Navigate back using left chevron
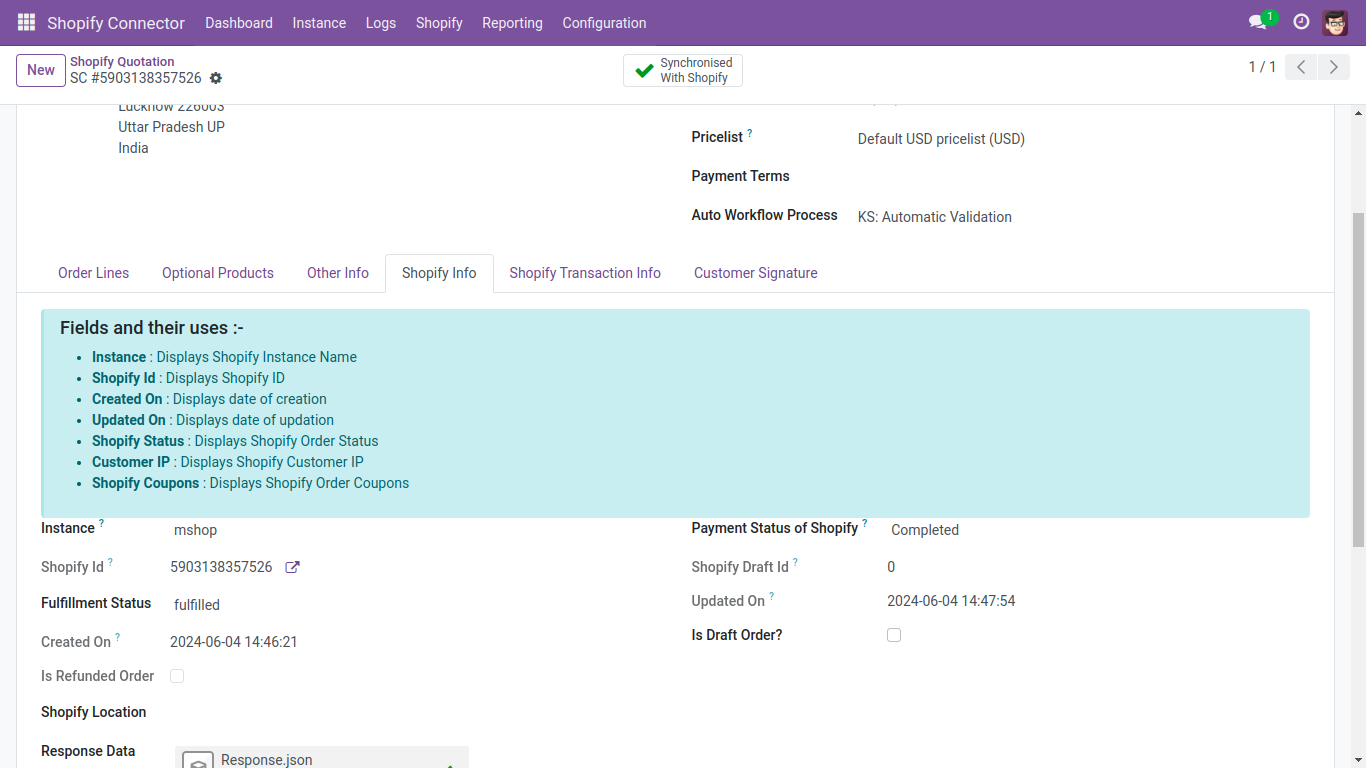 1300,66
